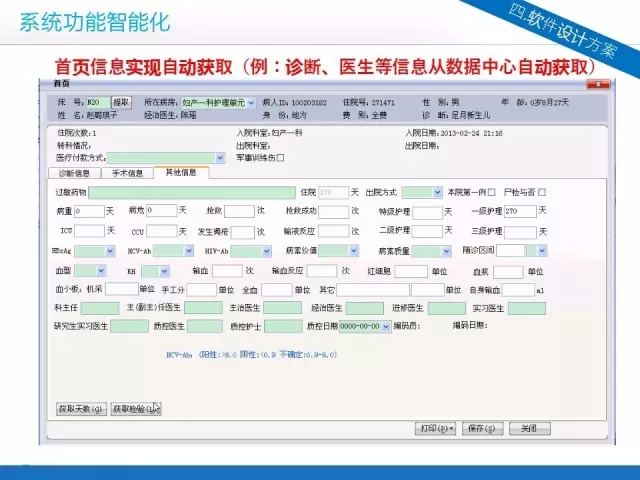Toggle the 军事训练伤 checkbox

pos(280,157)
